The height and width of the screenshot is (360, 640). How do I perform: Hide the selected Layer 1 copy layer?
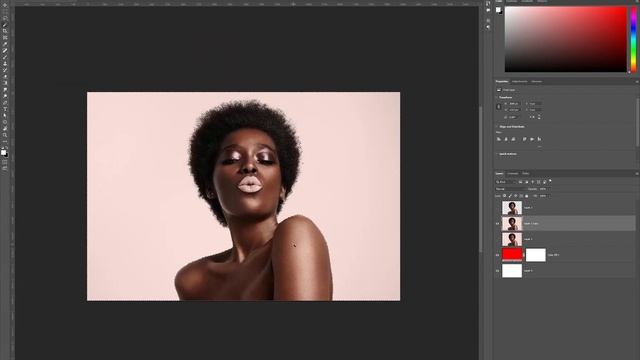click(x=498, y=223)
